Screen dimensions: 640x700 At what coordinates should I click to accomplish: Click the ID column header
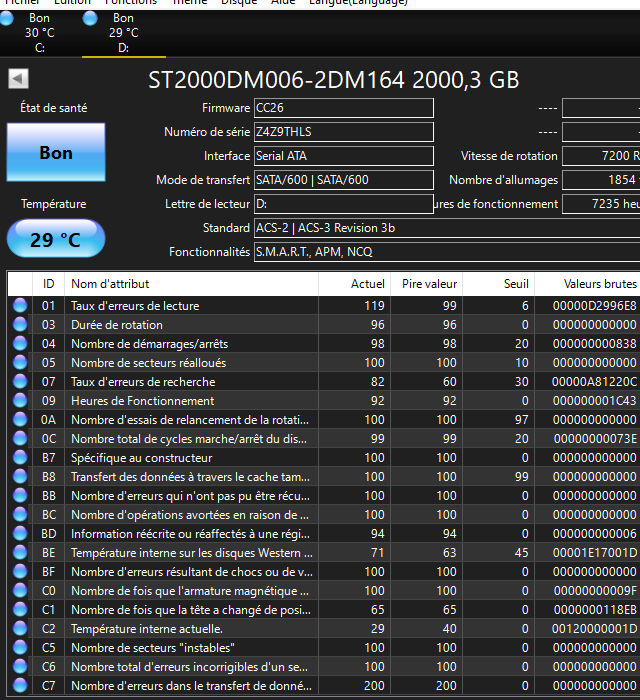49,284
